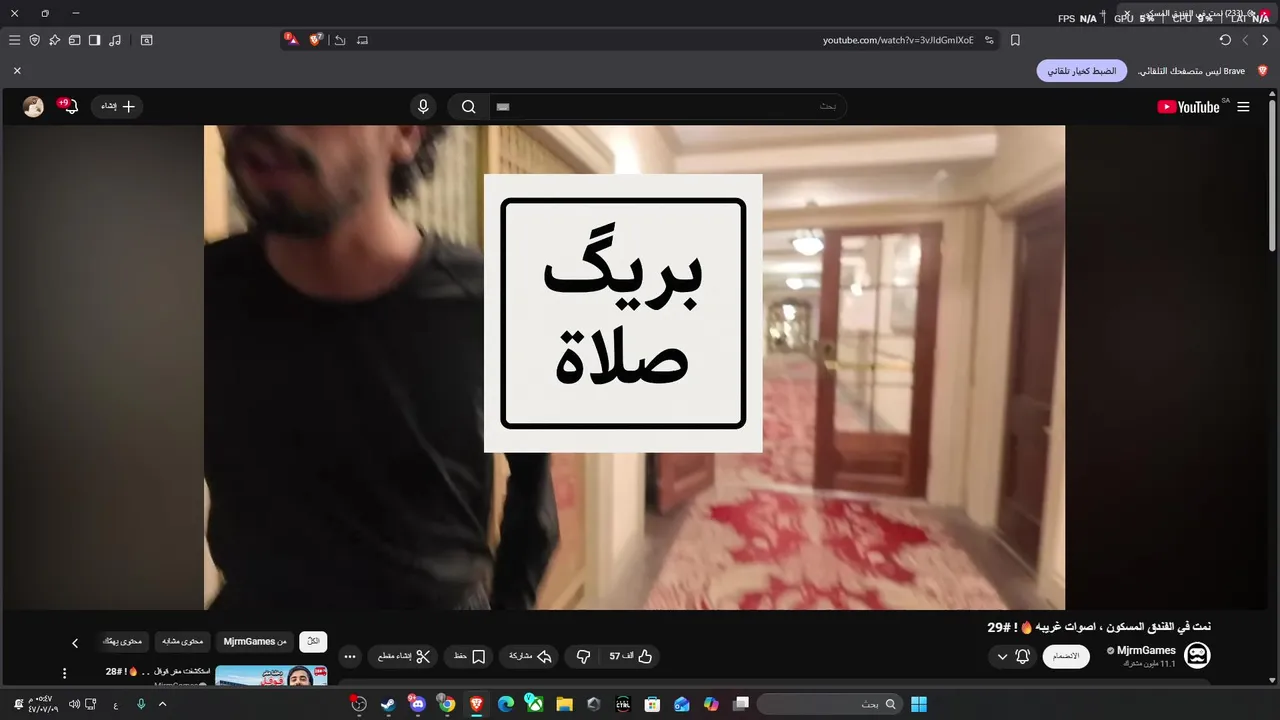The width and height of the screenshot is (1280, 720).
Task: Click the 'مشاركة' share button
Action: [x=530, y=656]
